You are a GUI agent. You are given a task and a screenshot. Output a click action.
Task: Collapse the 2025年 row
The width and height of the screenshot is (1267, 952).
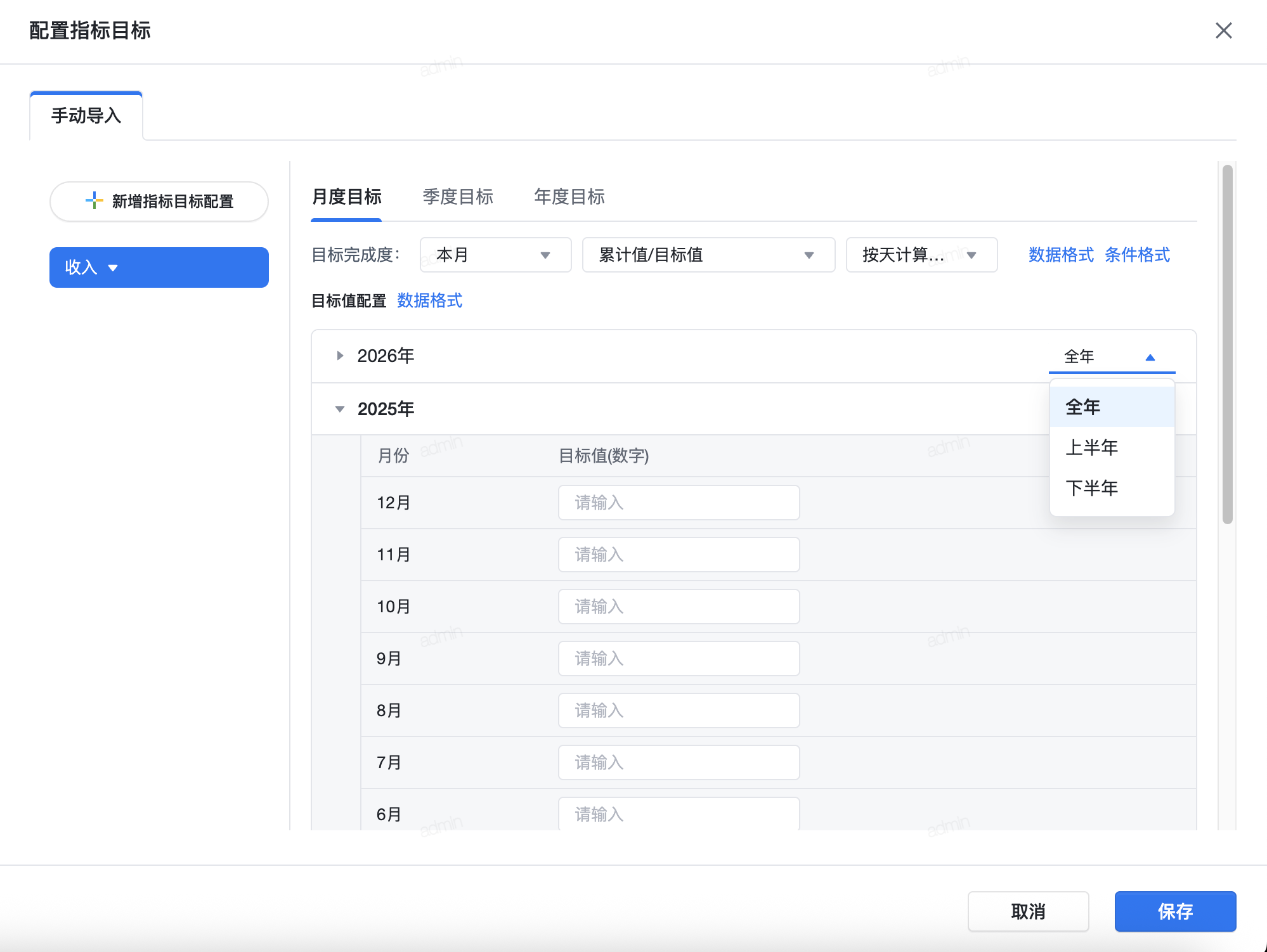[x=340, y=409]
